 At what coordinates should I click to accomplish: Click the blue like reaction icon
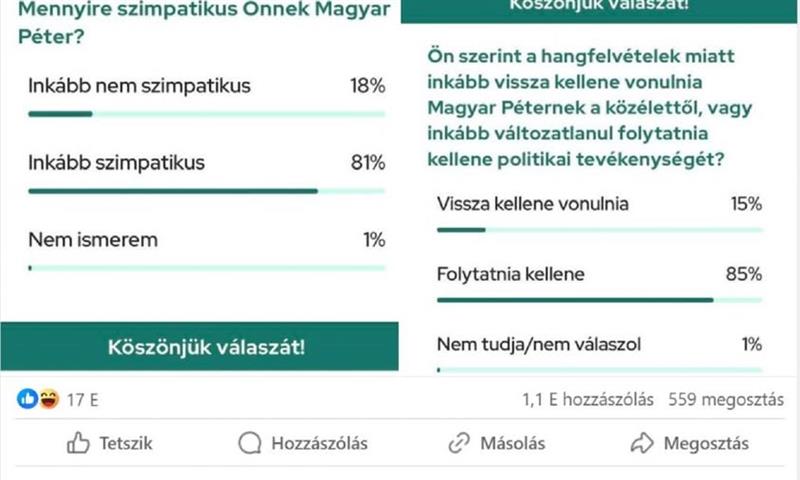(x=28, y=400)
